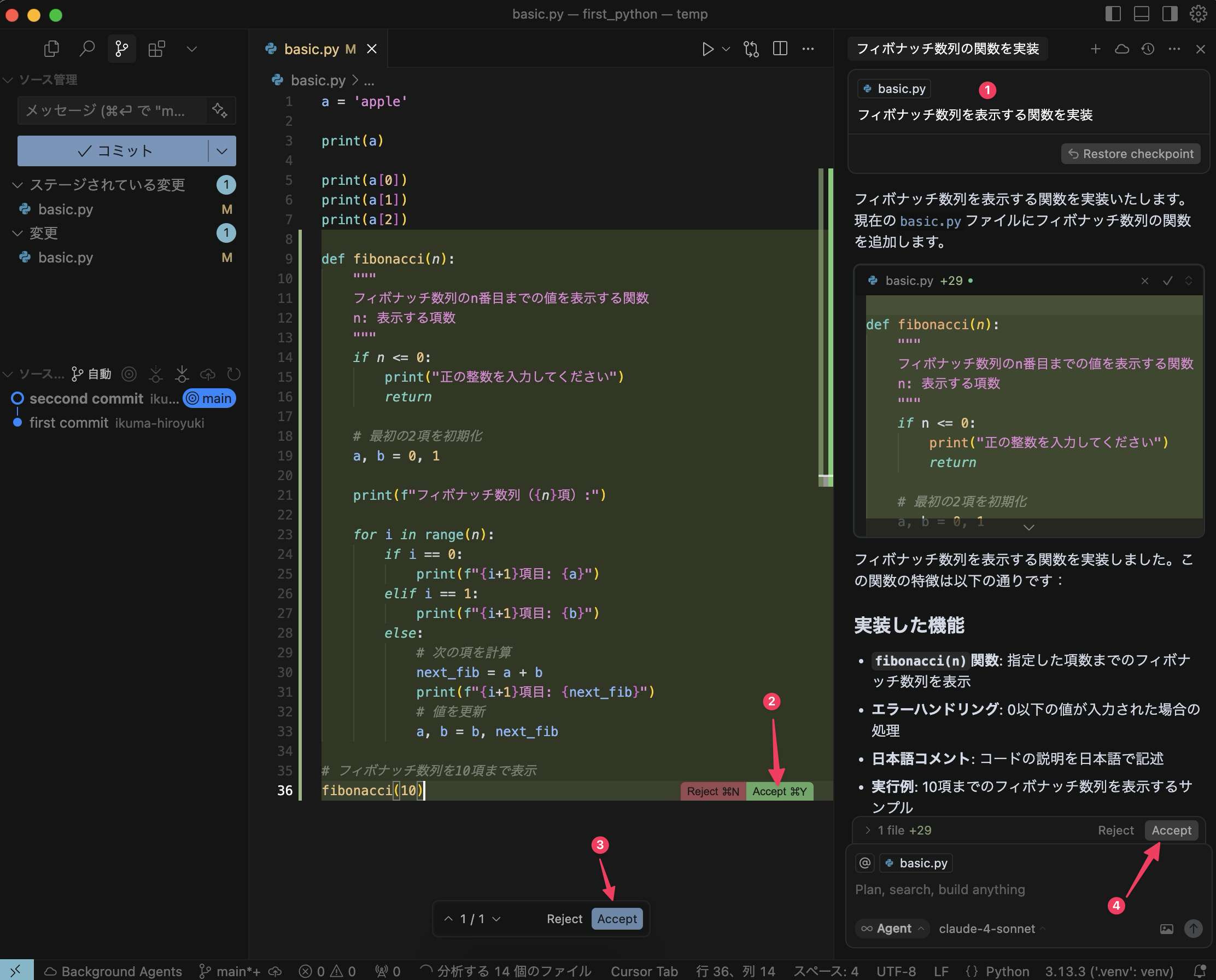
Task: Split the editor right
Action: (780, 49)
